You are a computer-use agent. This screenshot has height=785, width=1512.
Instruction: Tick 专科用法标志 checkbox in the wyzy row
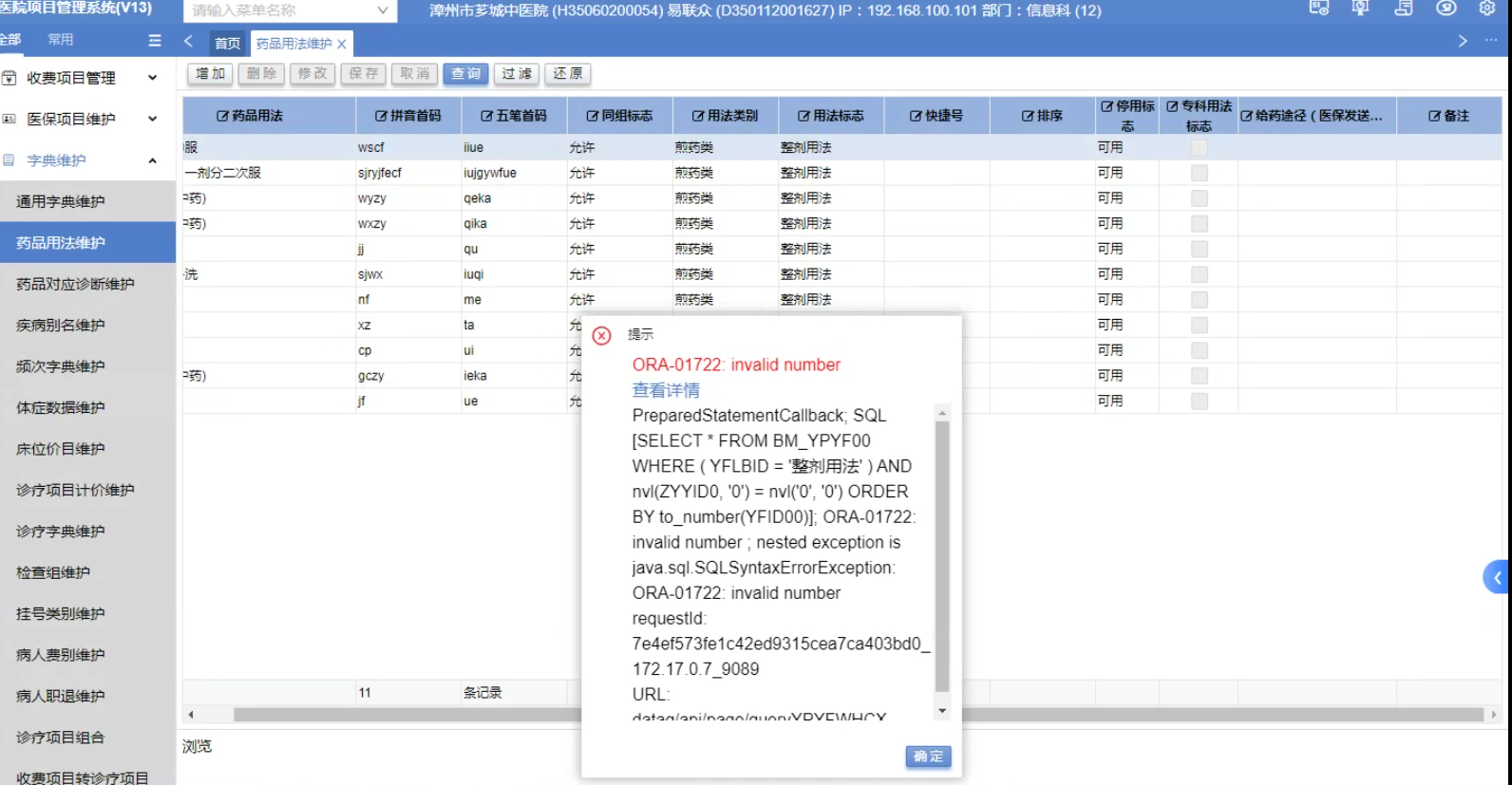point(1200,198)
